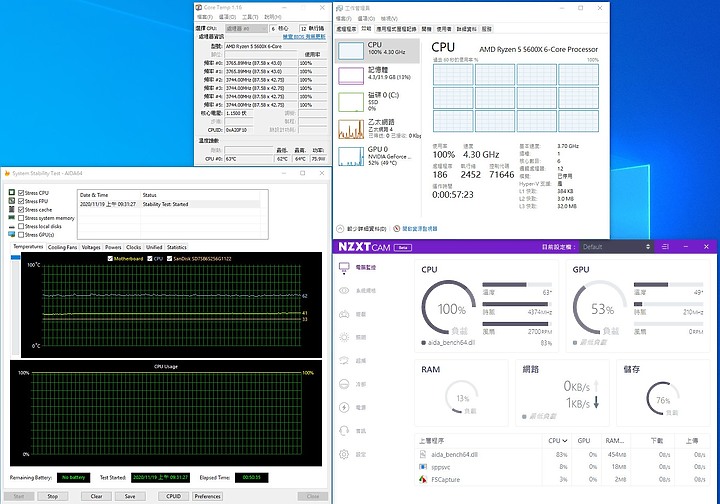Click BIOS update check link in Core Temp

[x=304, y=37]
